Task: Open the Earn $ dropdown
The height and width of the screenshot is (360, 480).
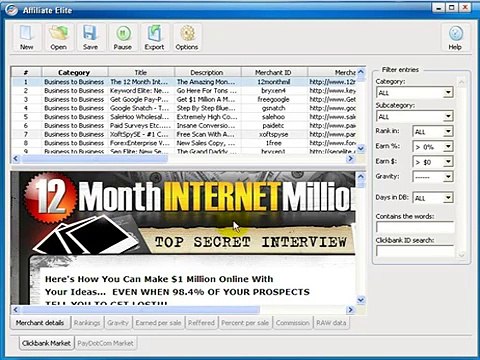Action: pos(448,162)
